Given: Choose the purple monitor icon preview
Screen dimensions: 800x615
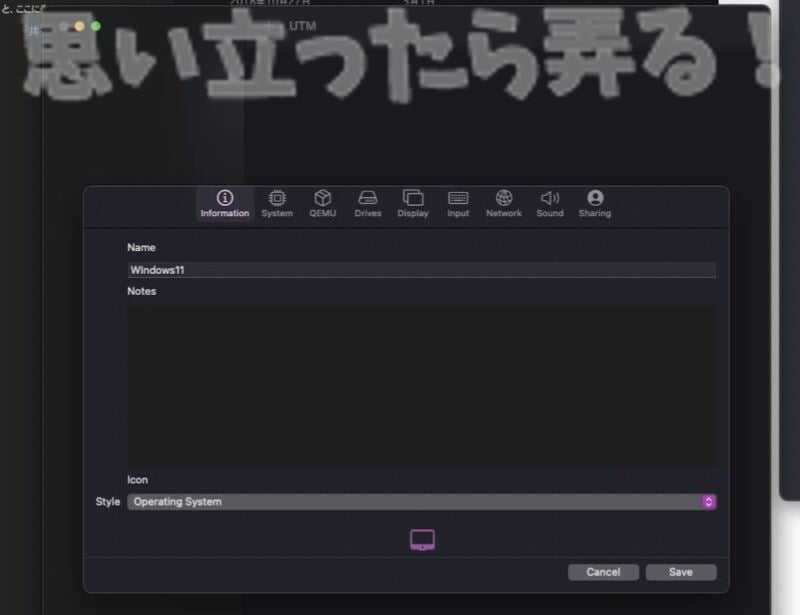Looking at the screenshot, I should click(422, 540).
